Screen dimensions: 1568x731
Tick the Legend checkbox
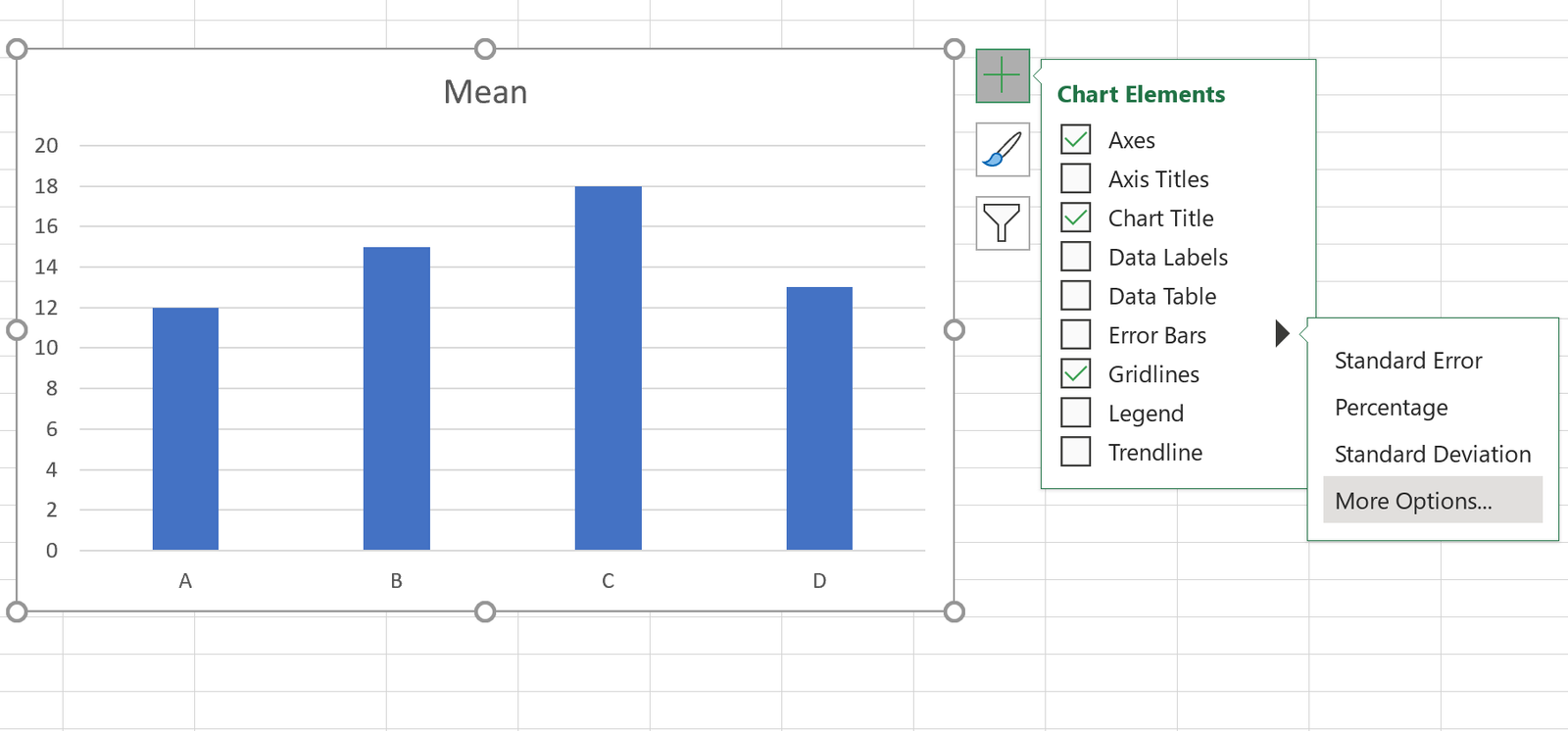coord(1076,413)
